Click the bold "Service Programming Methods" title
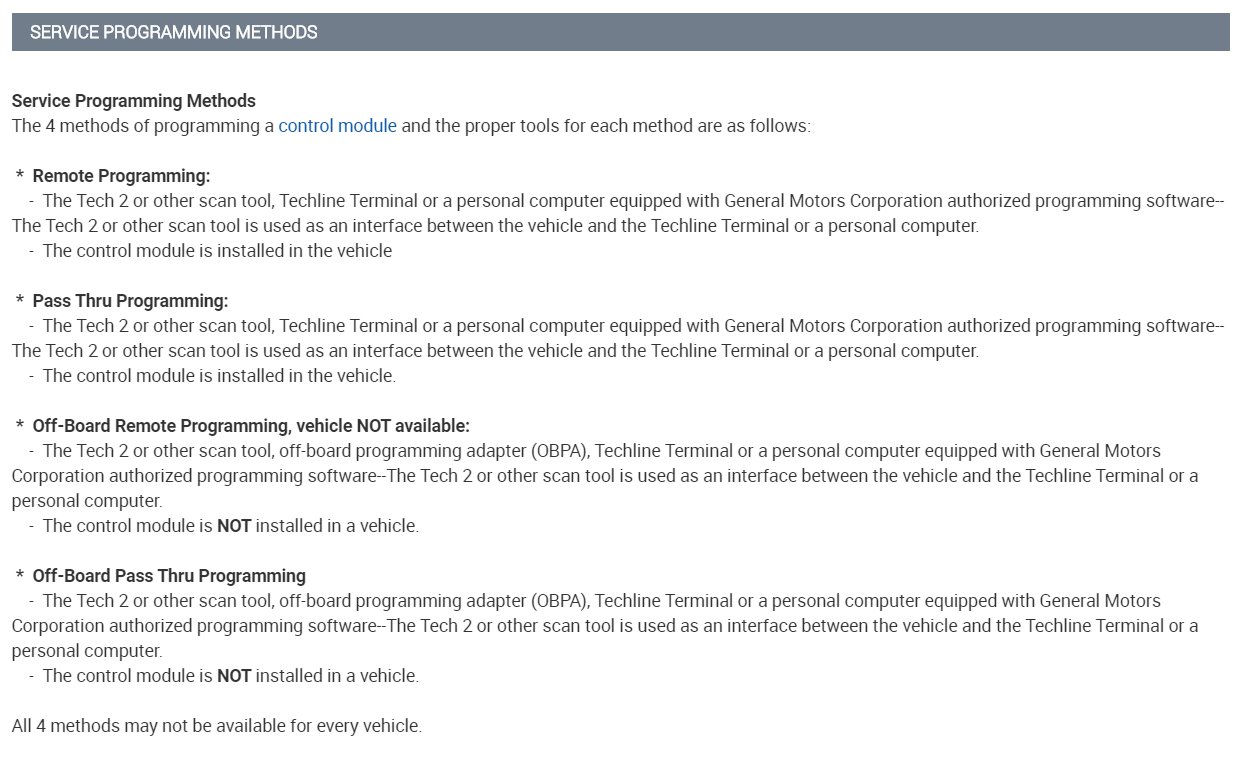Viewport: 1250px width, 777px height. point(133,101)
